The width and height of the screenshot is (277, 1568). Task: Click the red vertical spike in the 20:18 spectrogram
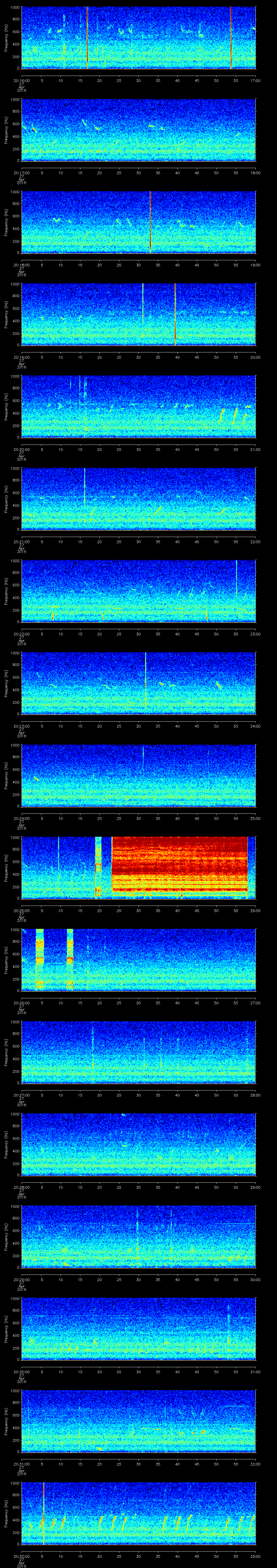tap(150, 222)
